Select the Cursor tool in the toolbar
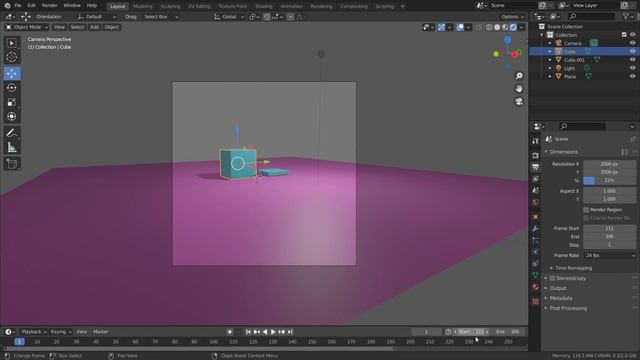Image resolution: width=640 pixels, height=360 pixels. [12, 57]
